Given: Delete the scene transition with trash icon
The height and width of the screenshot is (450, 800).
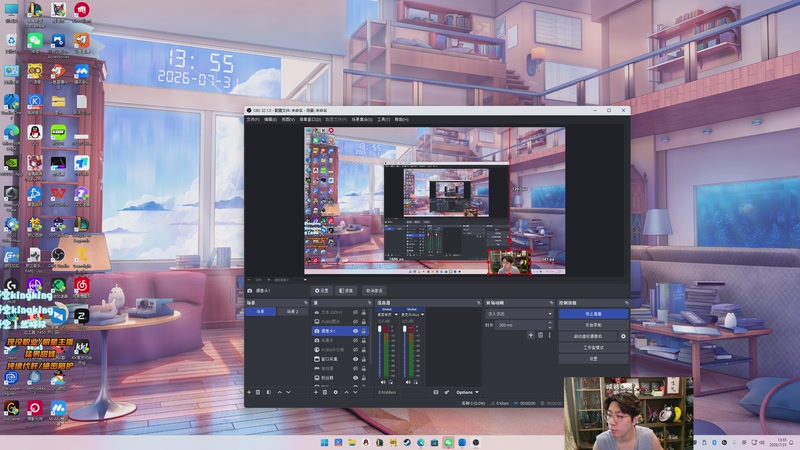Looking at the screenshot, I should 540,335.
